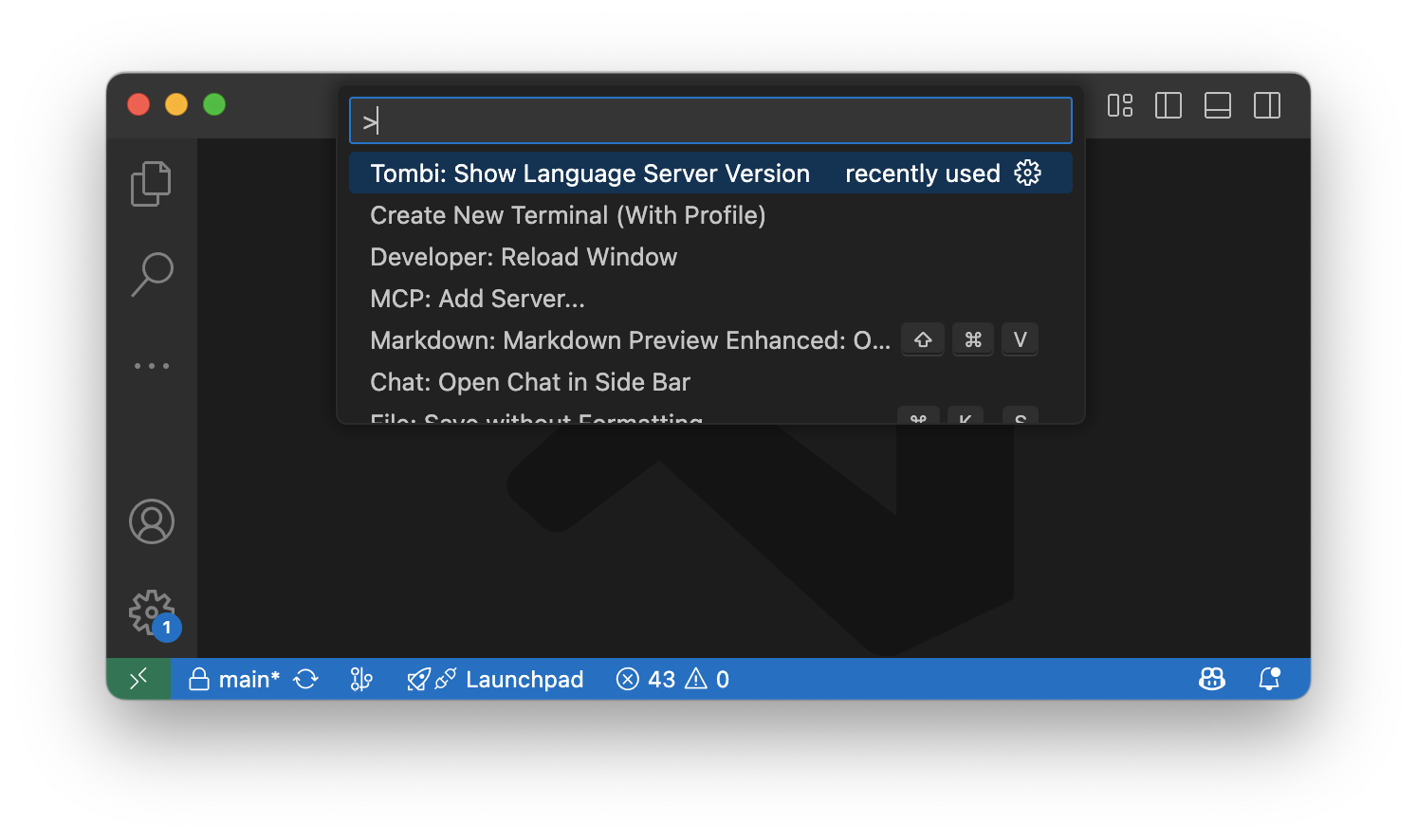Open the Accounts icon in activity bar

coord(152,521)
